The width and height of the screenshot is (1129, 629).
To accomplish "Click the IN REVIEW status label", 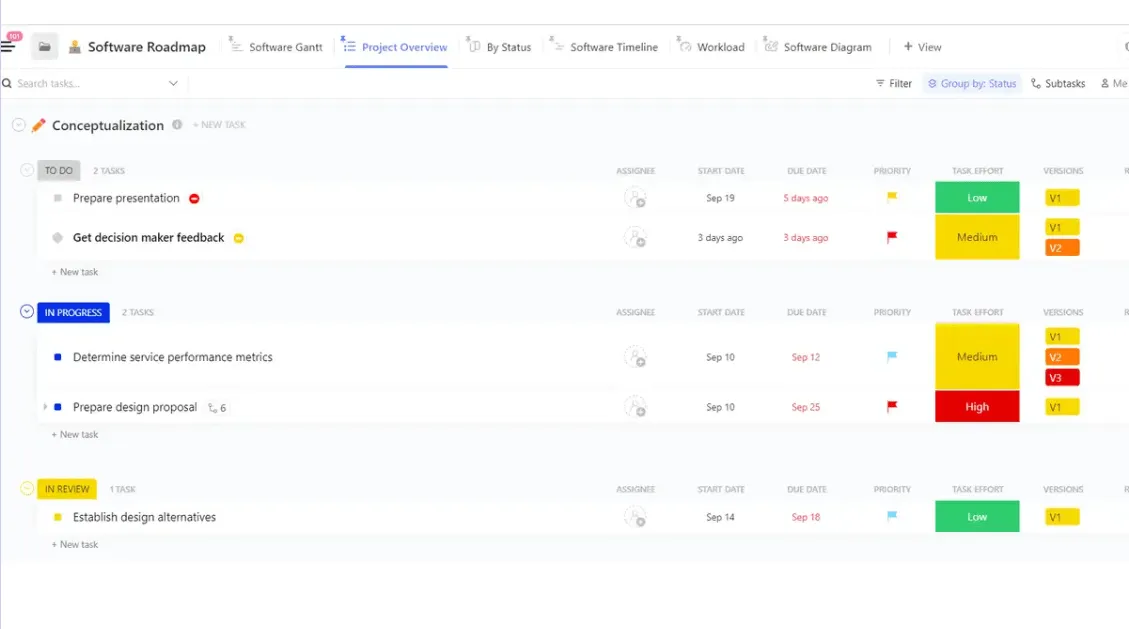I will point(67,489).
